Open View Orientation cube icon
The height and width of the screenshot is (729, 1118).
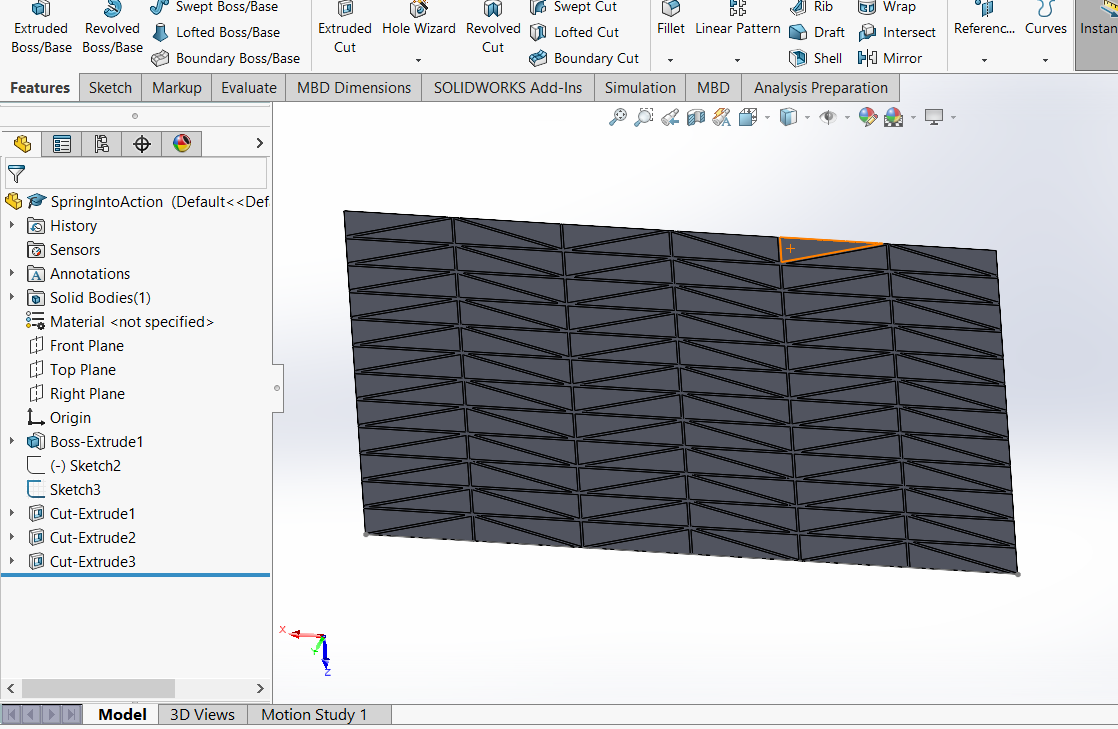[x=748, y=117]
